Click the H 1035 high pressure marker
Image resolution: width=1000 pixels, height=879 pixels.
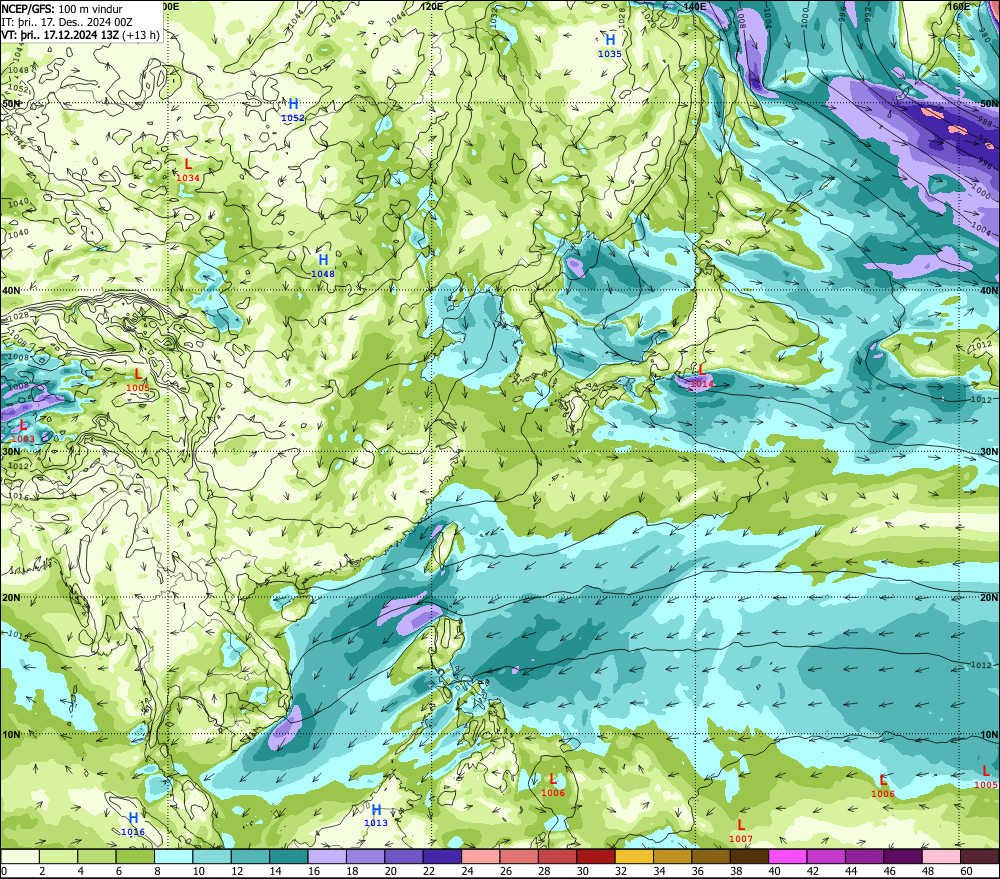610,45
